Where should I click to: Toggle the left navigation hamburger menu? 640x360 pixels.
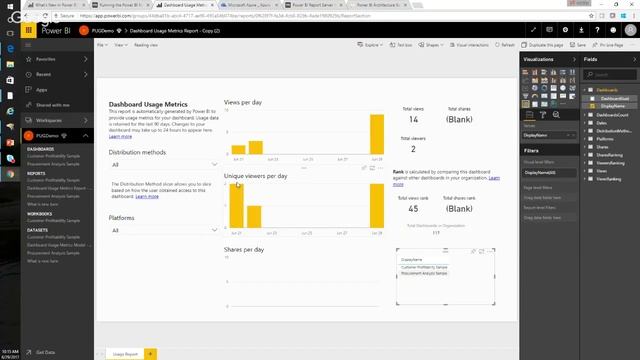[28, 45]
